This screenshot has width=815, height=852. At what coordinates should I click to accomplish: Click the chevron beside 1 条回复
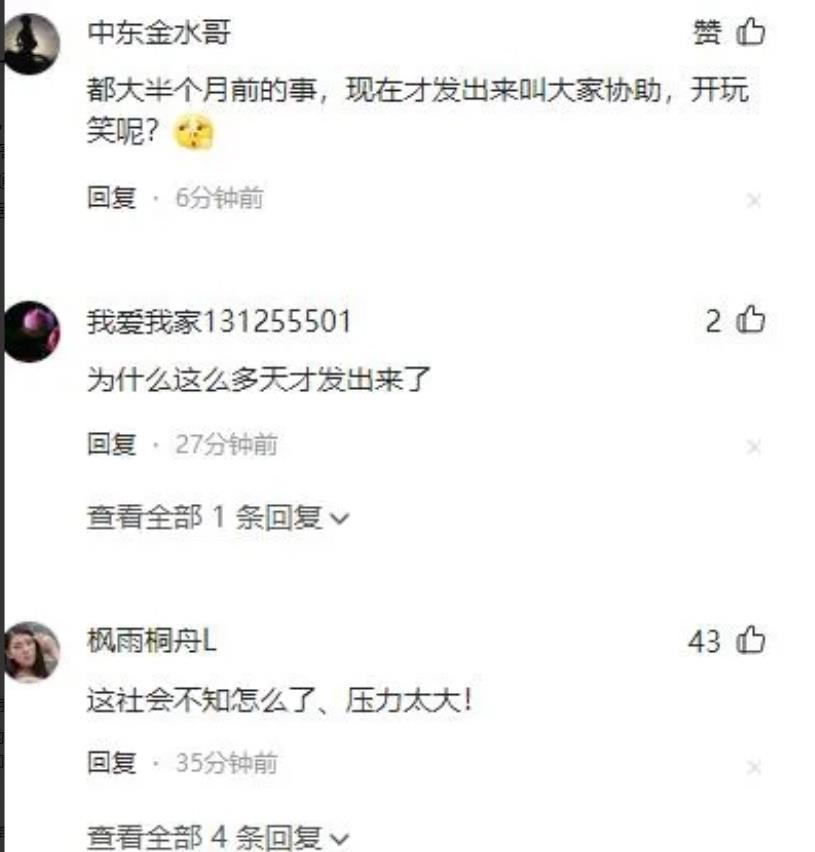340,518
